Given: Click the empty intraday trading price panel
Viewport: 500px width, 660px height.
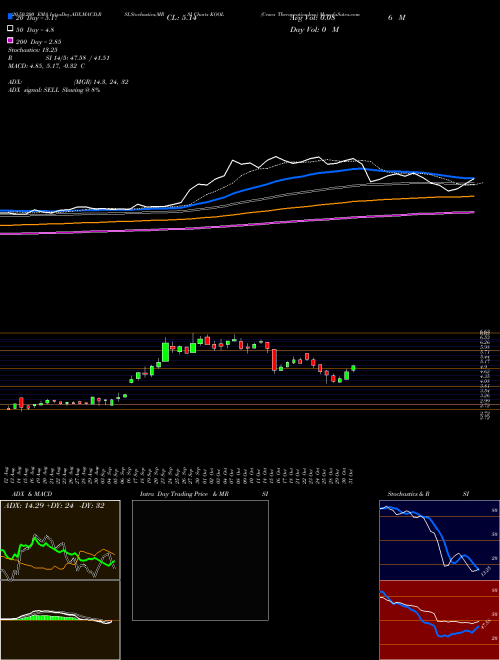Looking at the screenshot, I should click(200, 560).
